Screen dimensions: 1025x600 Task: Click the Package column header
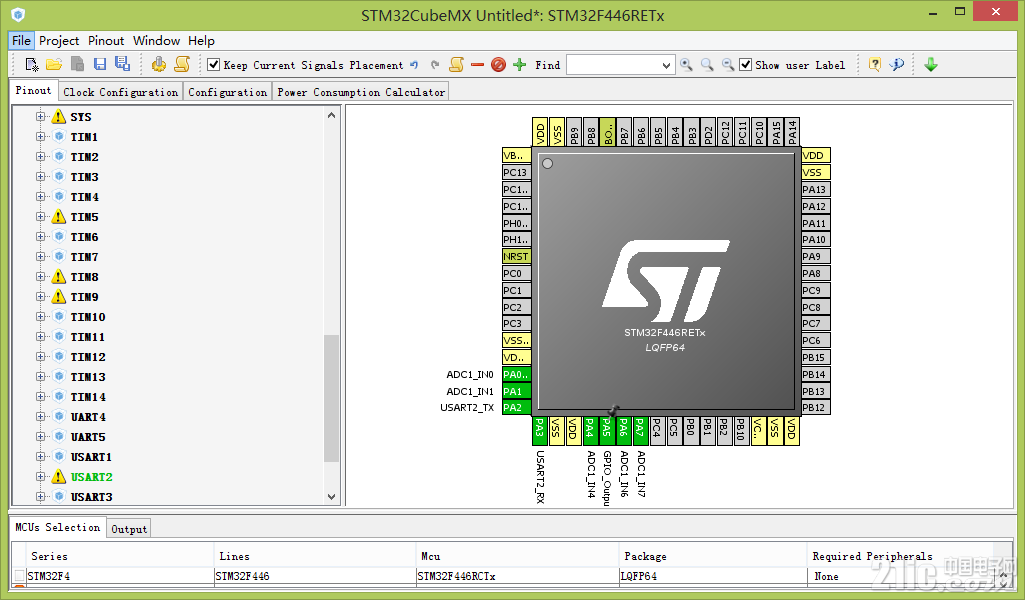(713, 556)
